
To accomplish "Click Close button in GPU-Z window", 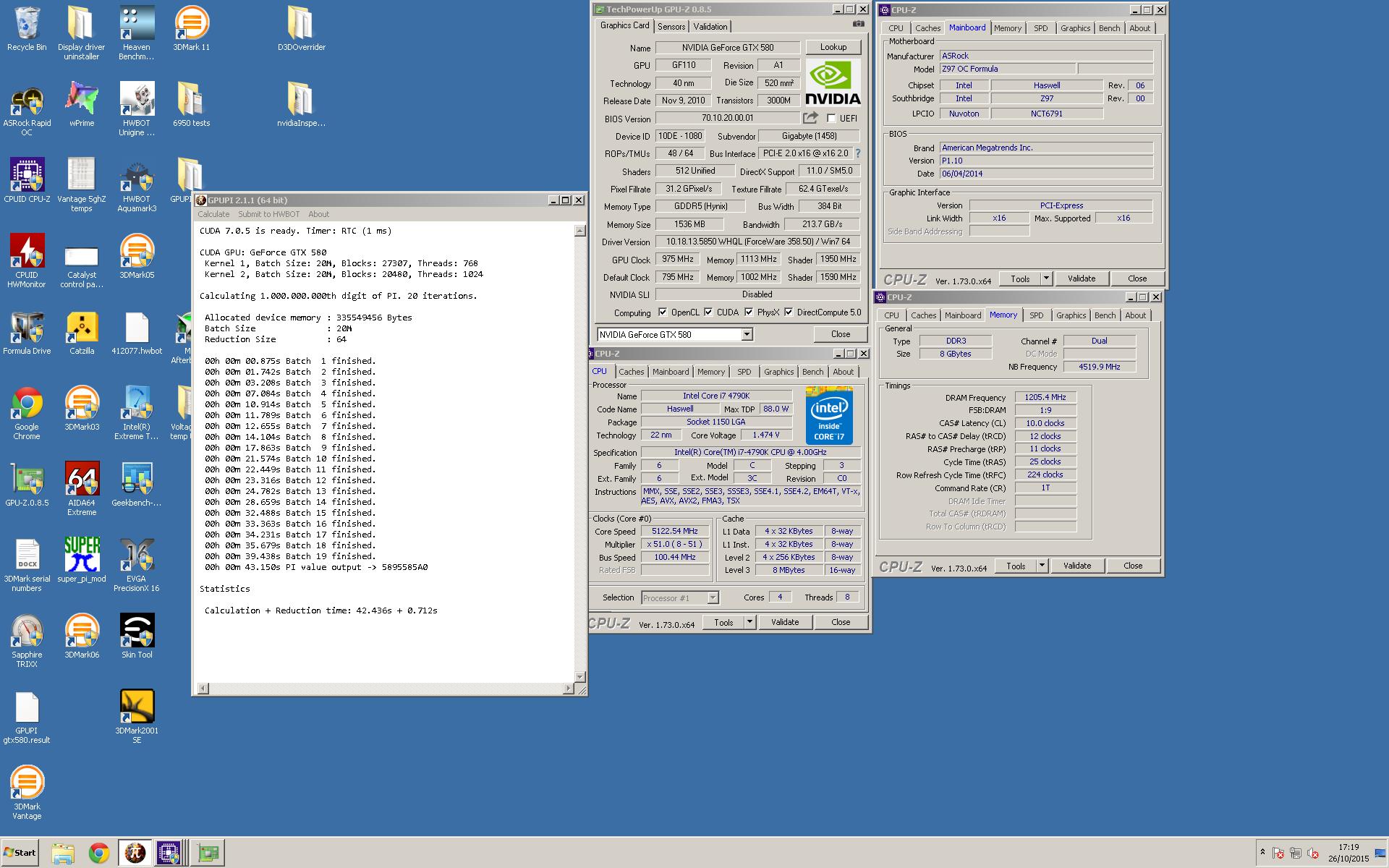I will 840,334.
